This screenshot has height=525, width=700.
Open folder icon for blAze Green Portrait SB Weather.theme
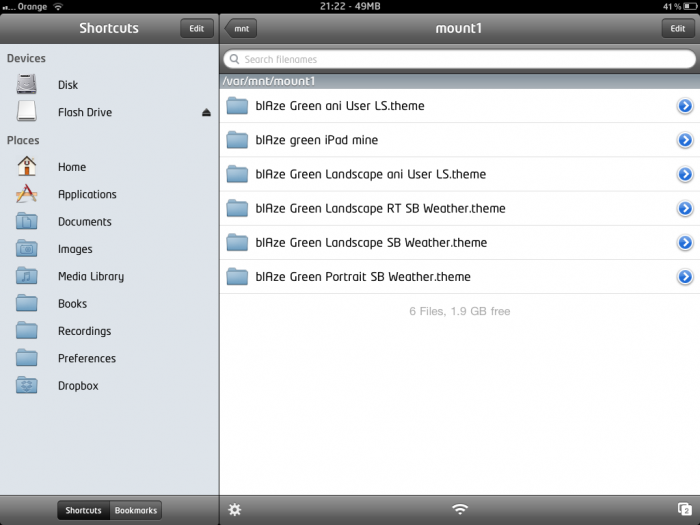click(x=237, y=276)
